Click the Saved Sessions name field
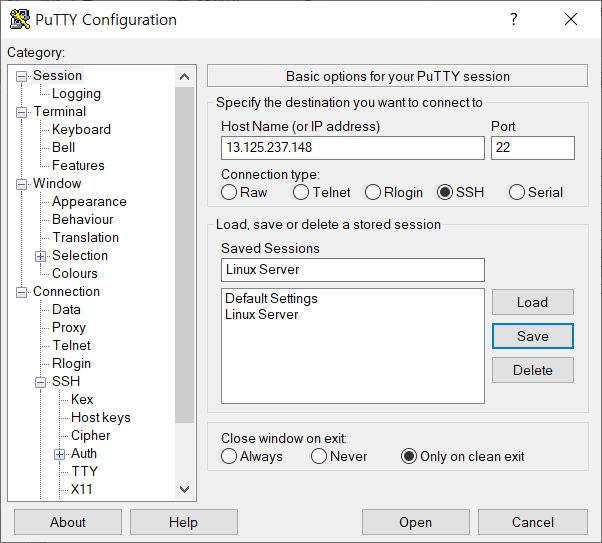 [353, 270]
